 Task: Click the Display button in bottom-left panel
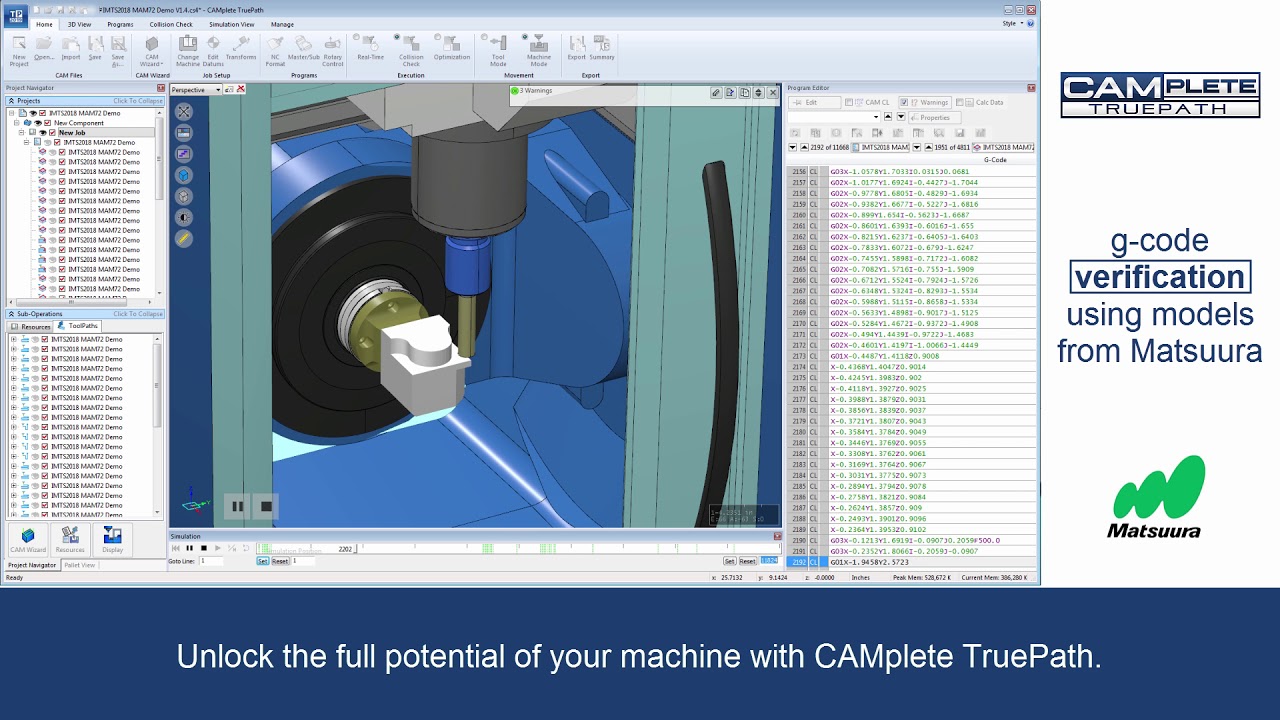coord(112,540)
